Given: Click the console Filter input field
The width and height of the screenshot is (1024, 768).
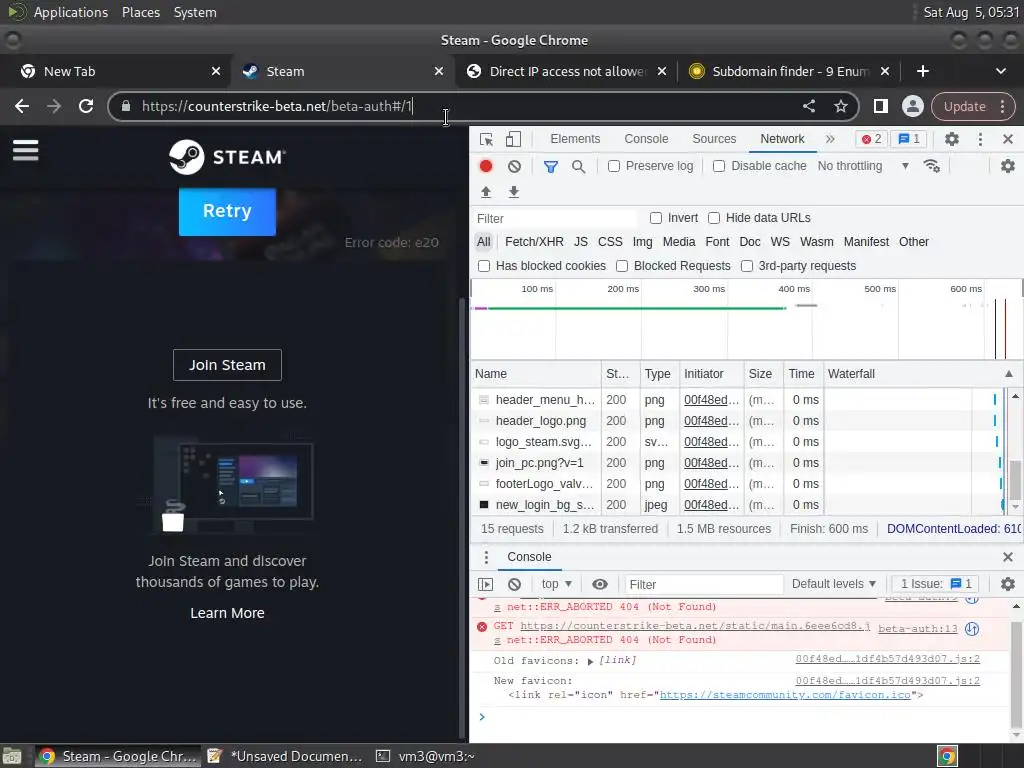Looking at the screenshot, I should (x=704, y=584).
